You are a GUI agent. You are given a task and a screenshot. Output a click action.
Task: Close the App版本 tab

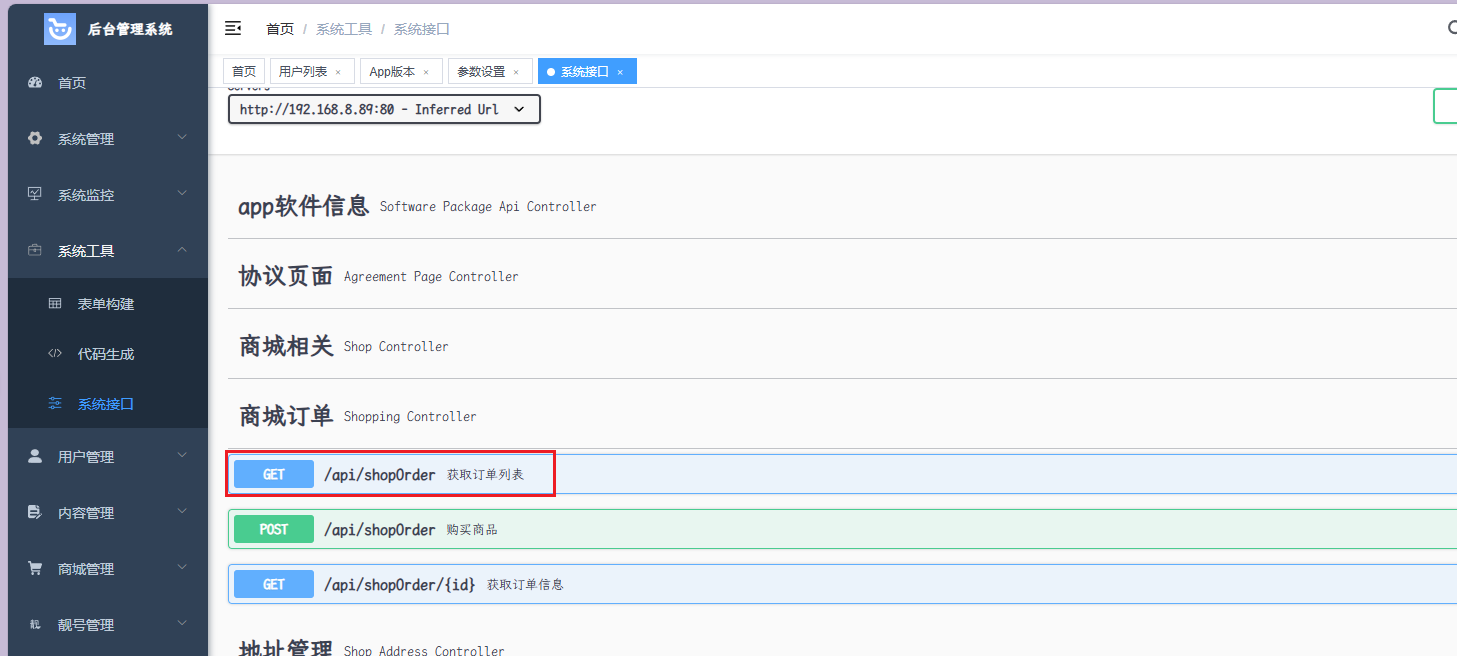coord(426,72)
